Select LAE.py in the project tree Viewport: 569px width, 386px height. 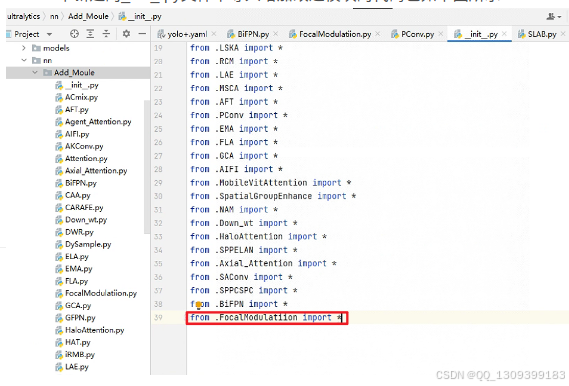point(72,367)
